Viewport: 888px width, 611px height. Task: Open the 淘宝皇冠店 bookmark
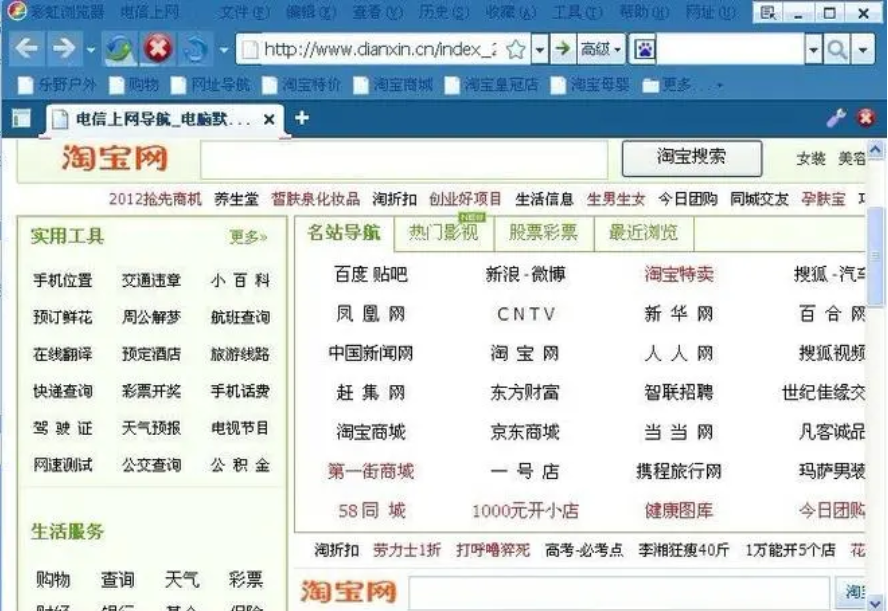pyautogui.click(x=492, y=85)
